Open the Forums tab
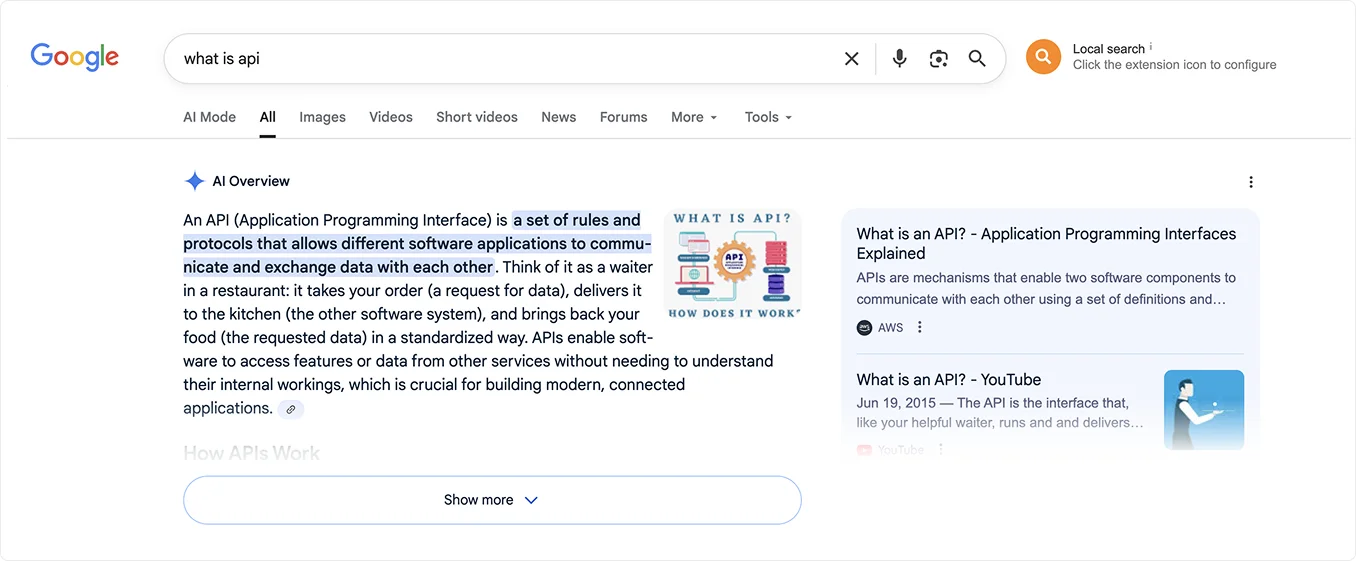The width and height of the screenshot is (1356, 561). [x=624, y=117]
